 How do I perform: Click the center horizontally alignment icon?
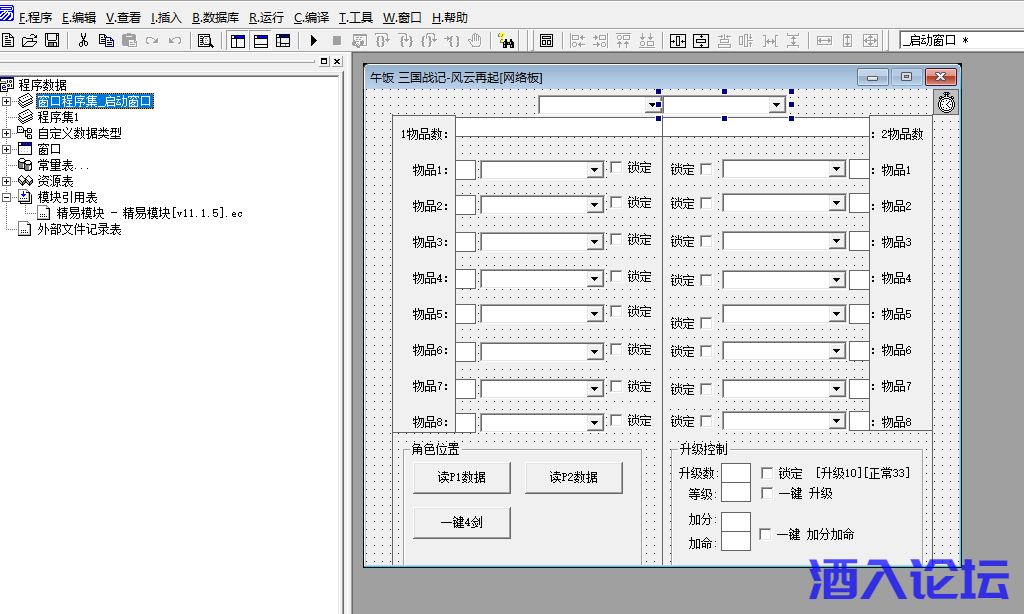(x=677, y=41)
